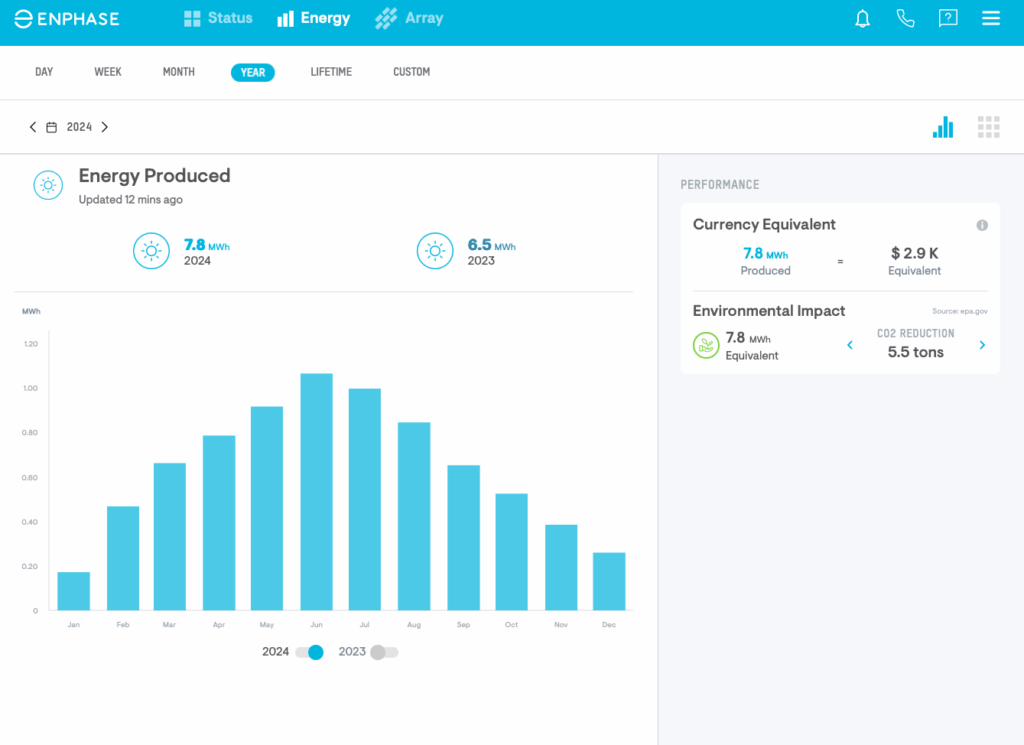Click the Currency Equivalent info icon
The image size is (1024, 745).
pos(982,225)
